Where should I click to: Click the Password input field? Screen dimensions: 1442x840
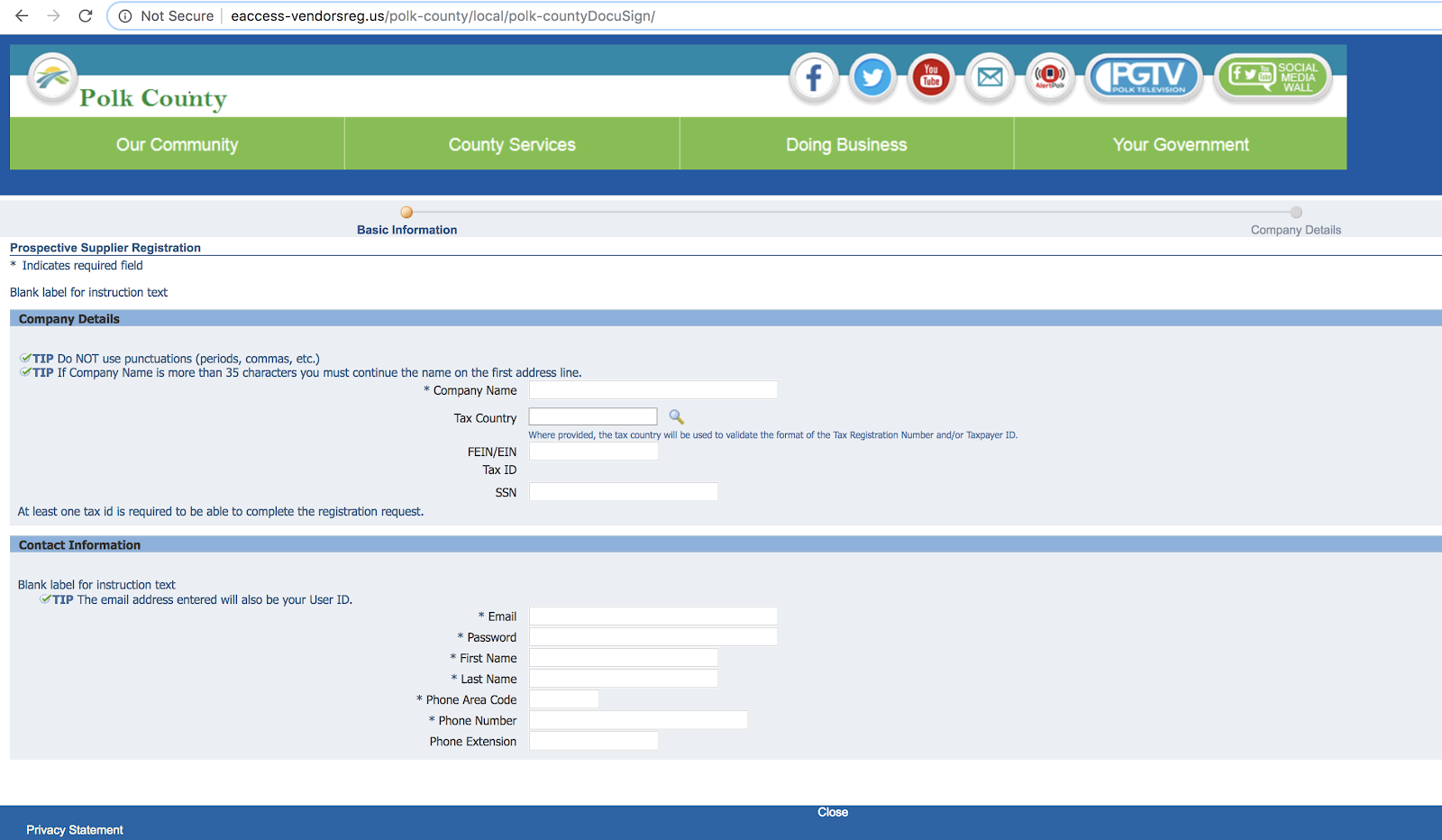tap(653, 637)
